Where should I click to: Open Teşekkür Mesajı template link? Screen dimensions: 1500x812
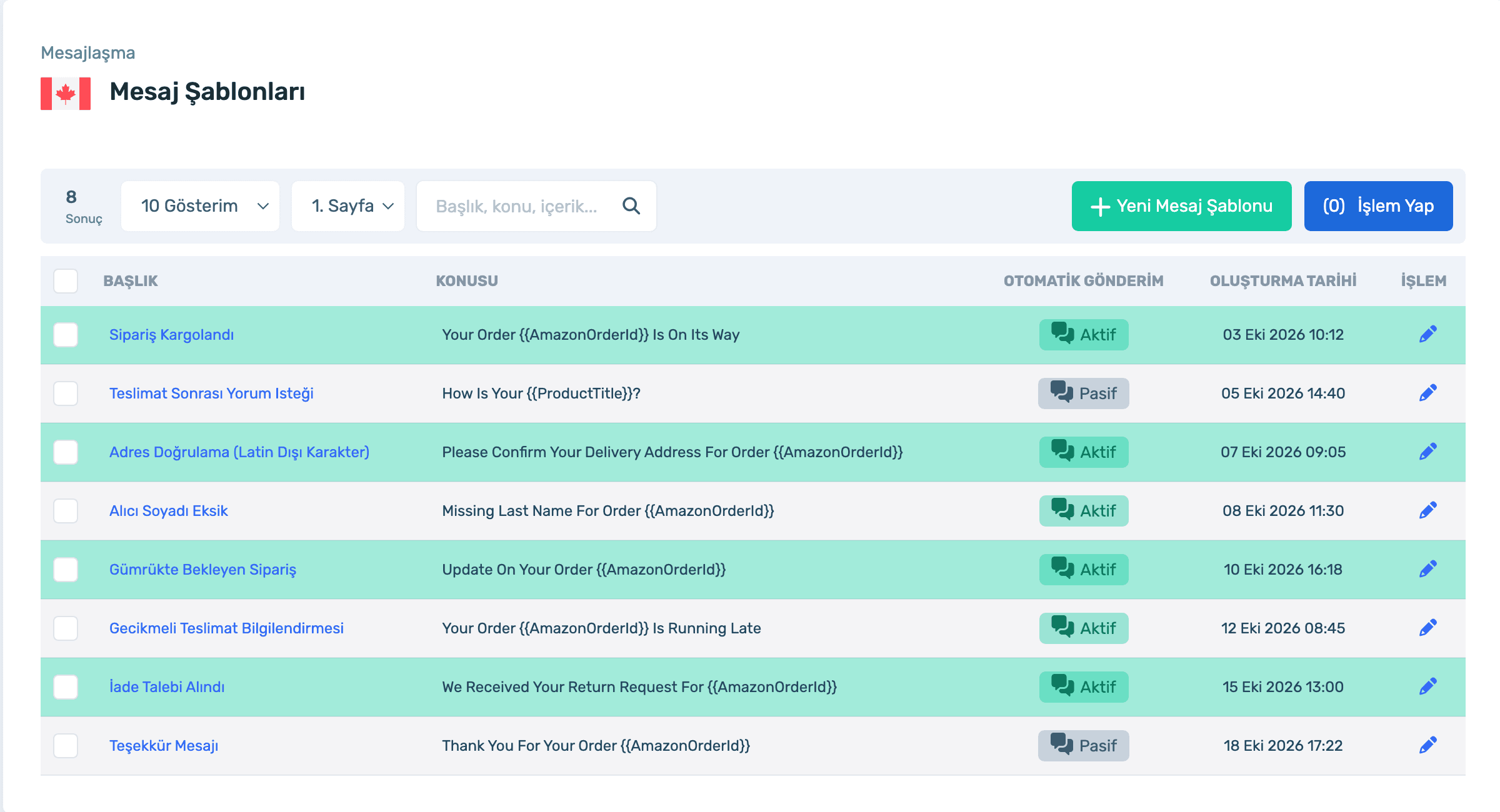[x=164, y=746]
